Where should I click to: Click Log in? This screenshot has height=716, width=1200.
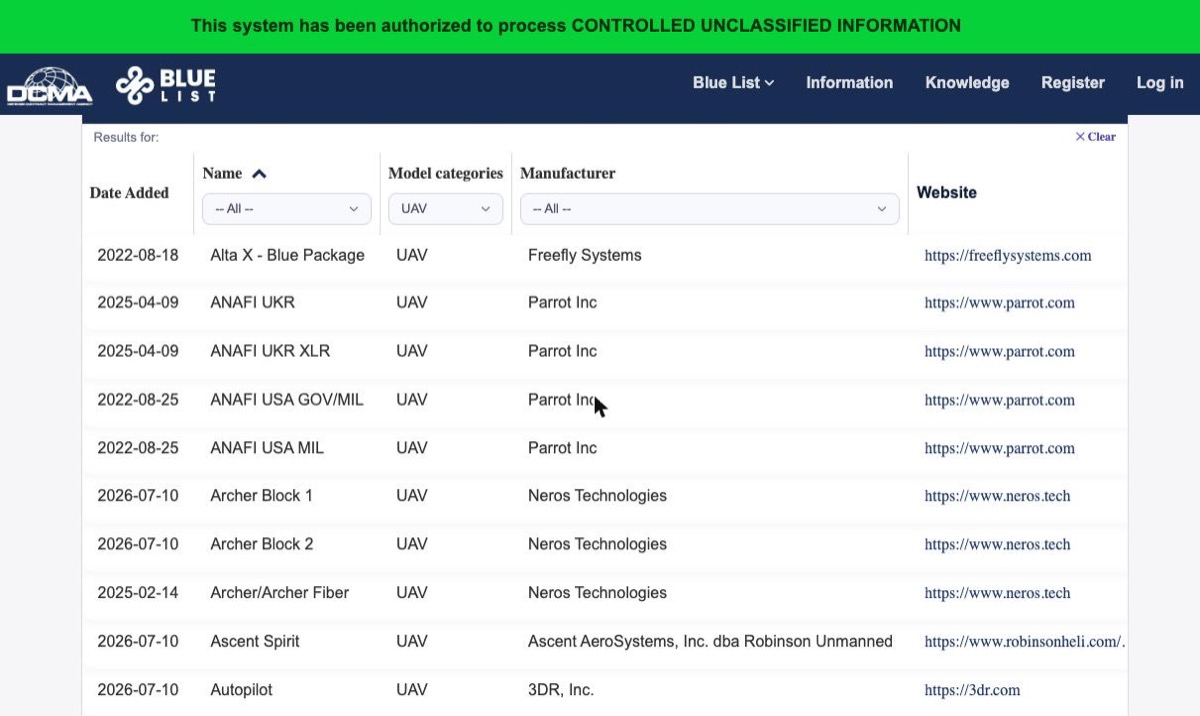[1160, 83]
